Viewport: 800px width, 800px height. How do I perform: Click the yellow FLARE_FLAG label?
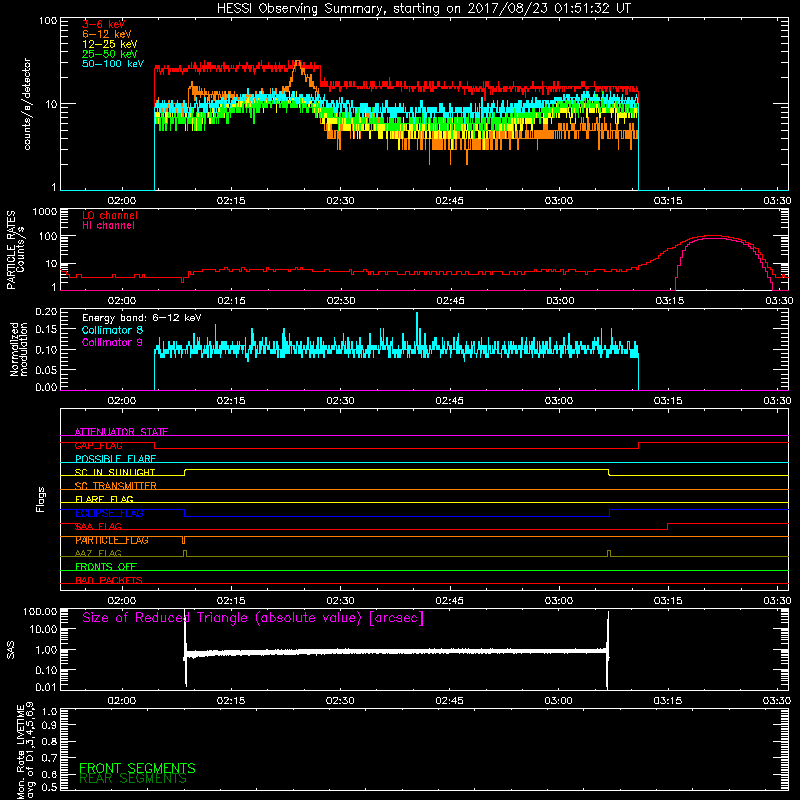(104, 499)
